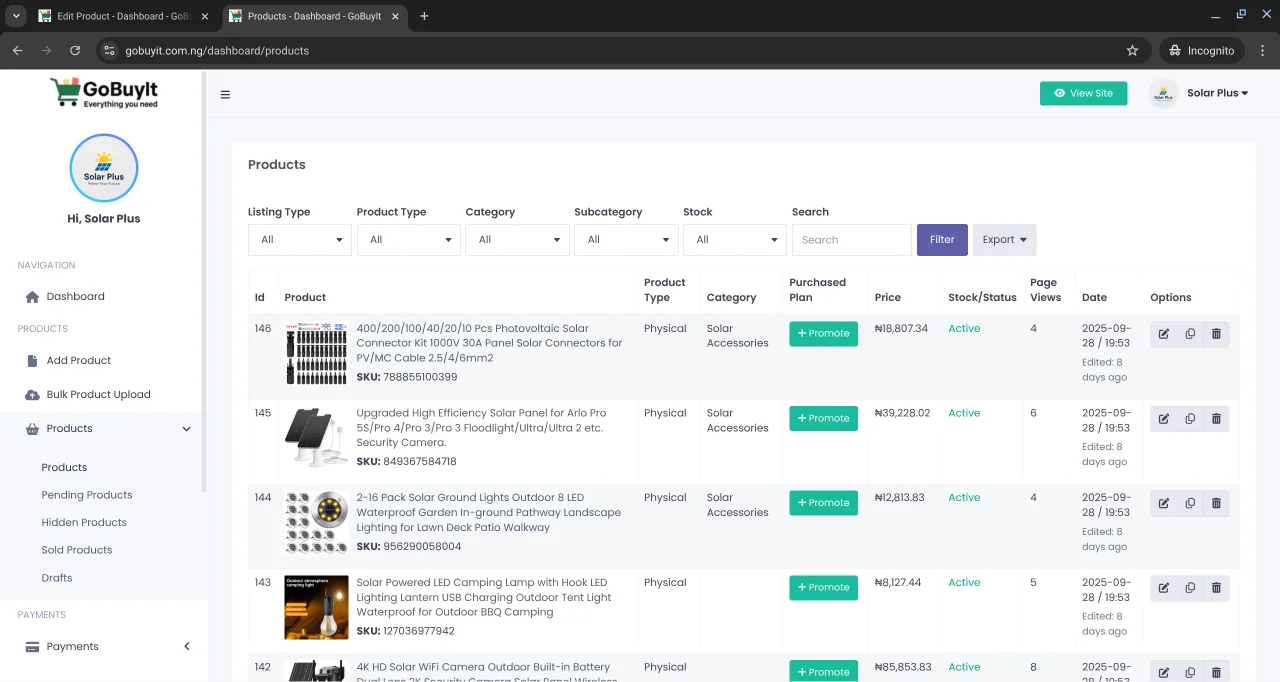Click the Filter button
The height and width of the screenshot is (682, 1280).
942,240
